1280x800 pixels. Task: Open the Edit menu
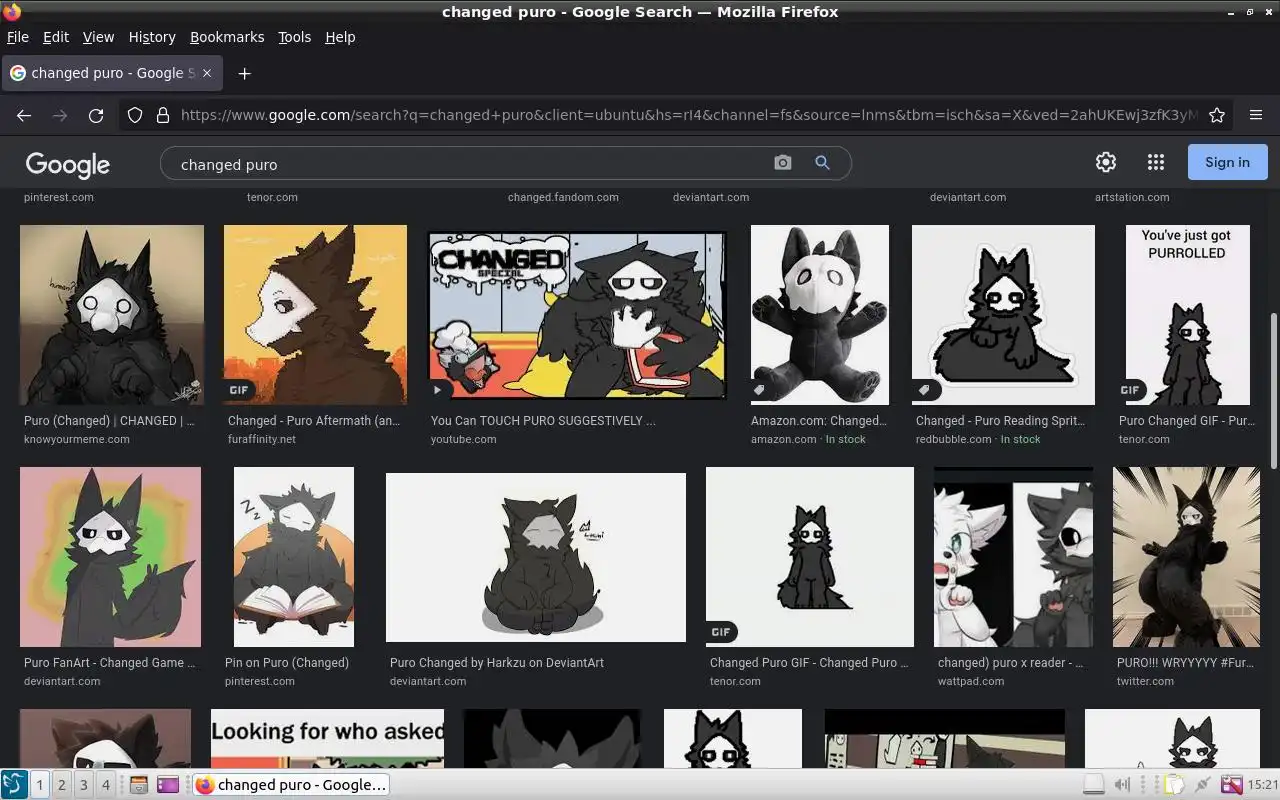[x=56, y=37]
